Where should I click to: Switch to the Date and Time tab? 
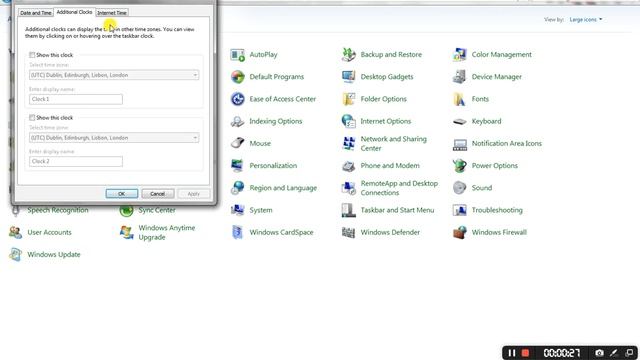coord(36,13)
